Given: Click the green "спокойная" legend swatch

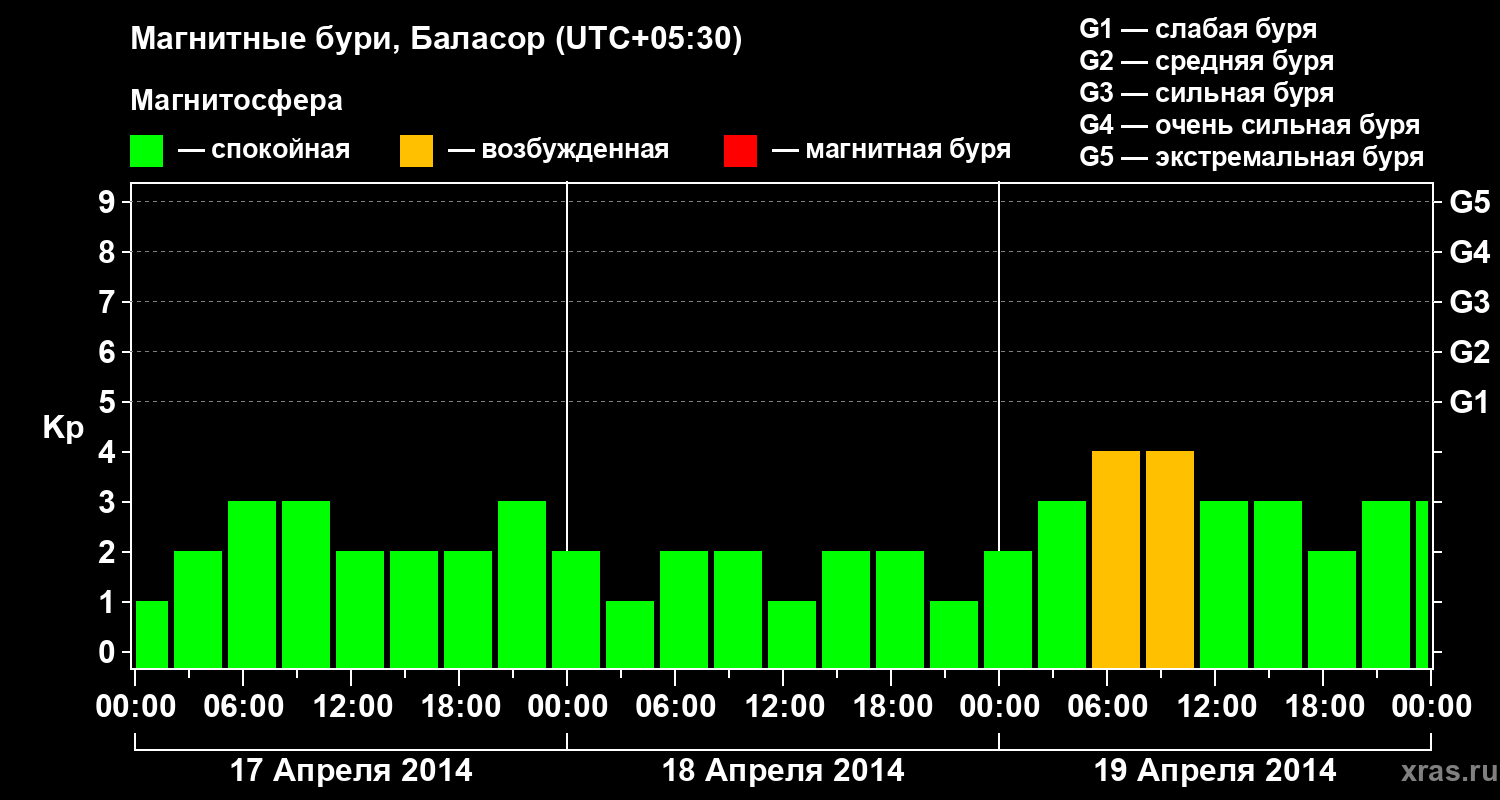Looking at the screenshot, I should coord(147,151).
